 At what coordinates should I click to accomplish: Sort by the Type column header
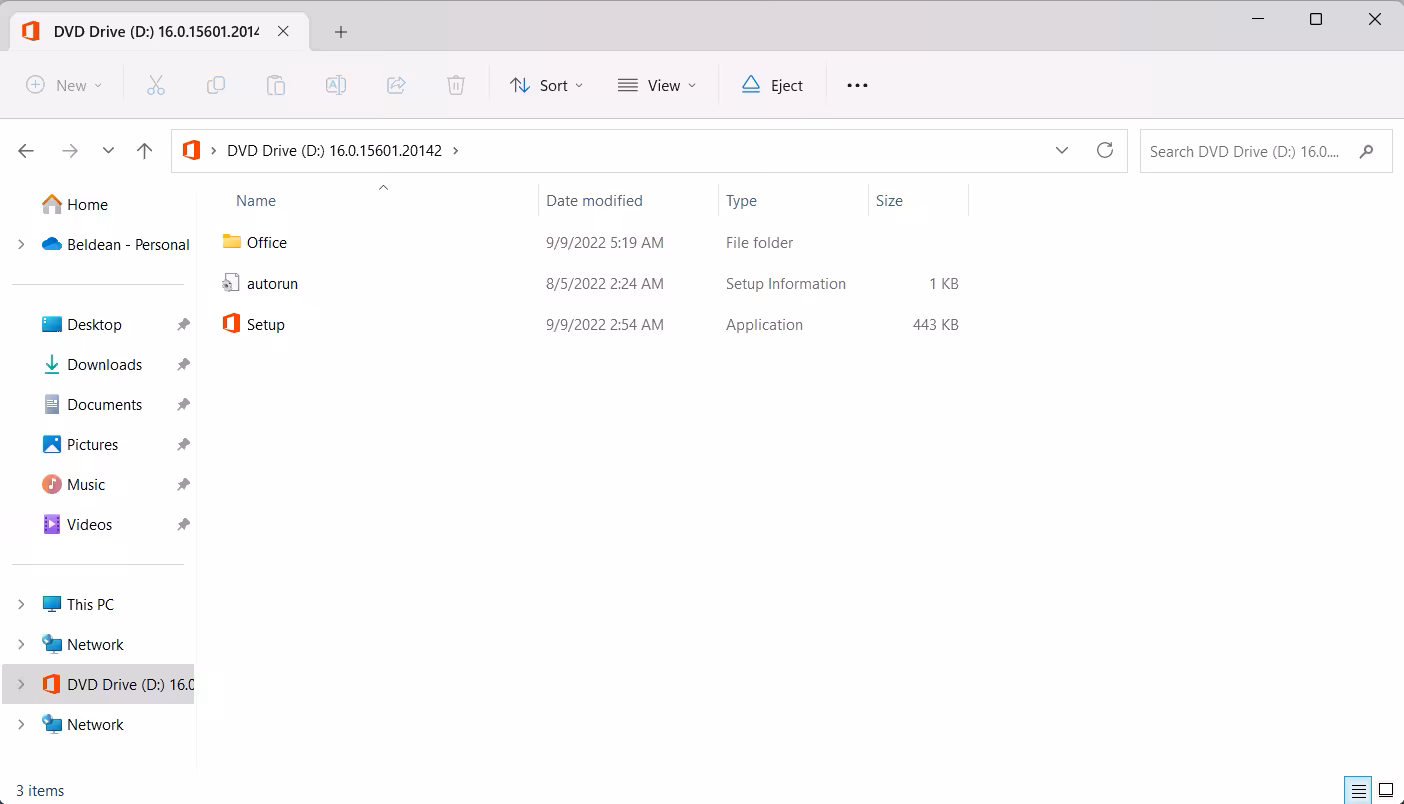pyautogui.click(x=741, y=200)
